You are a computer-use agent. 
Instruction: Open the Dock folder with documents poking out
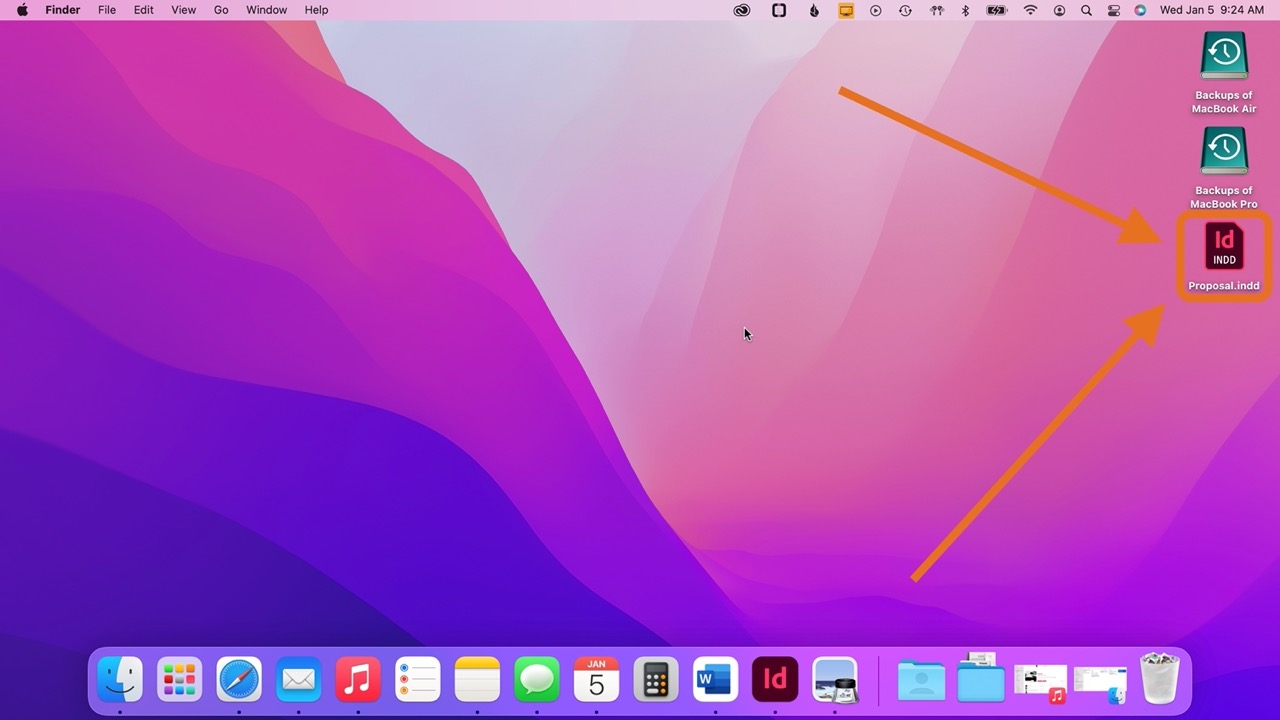click(981, 678)
